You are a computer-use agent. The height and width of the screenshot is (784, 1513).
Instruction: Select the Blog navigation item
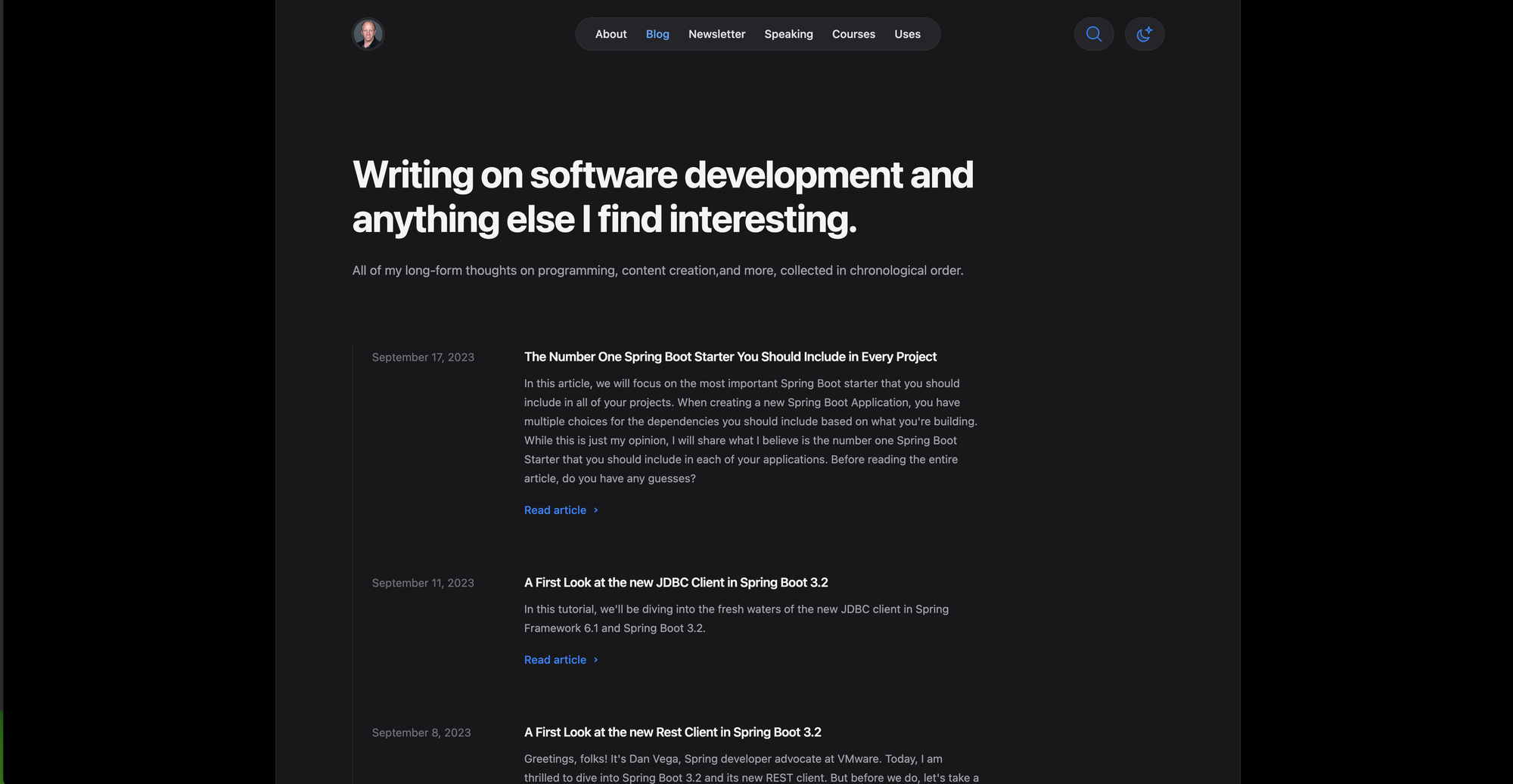click(x=657, y=34)
